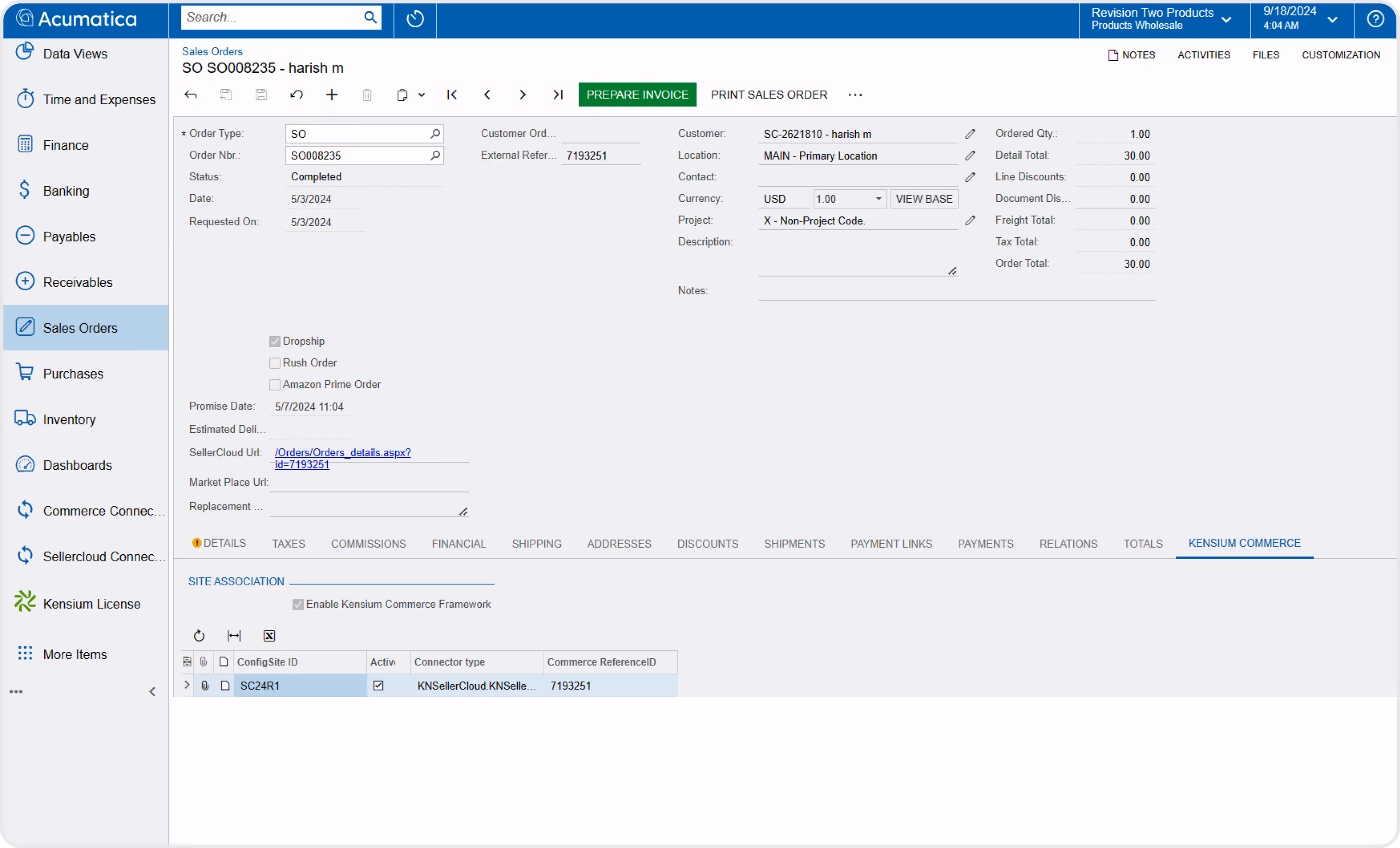Click the undo/cancel icon in toolbar

point(296,95)
